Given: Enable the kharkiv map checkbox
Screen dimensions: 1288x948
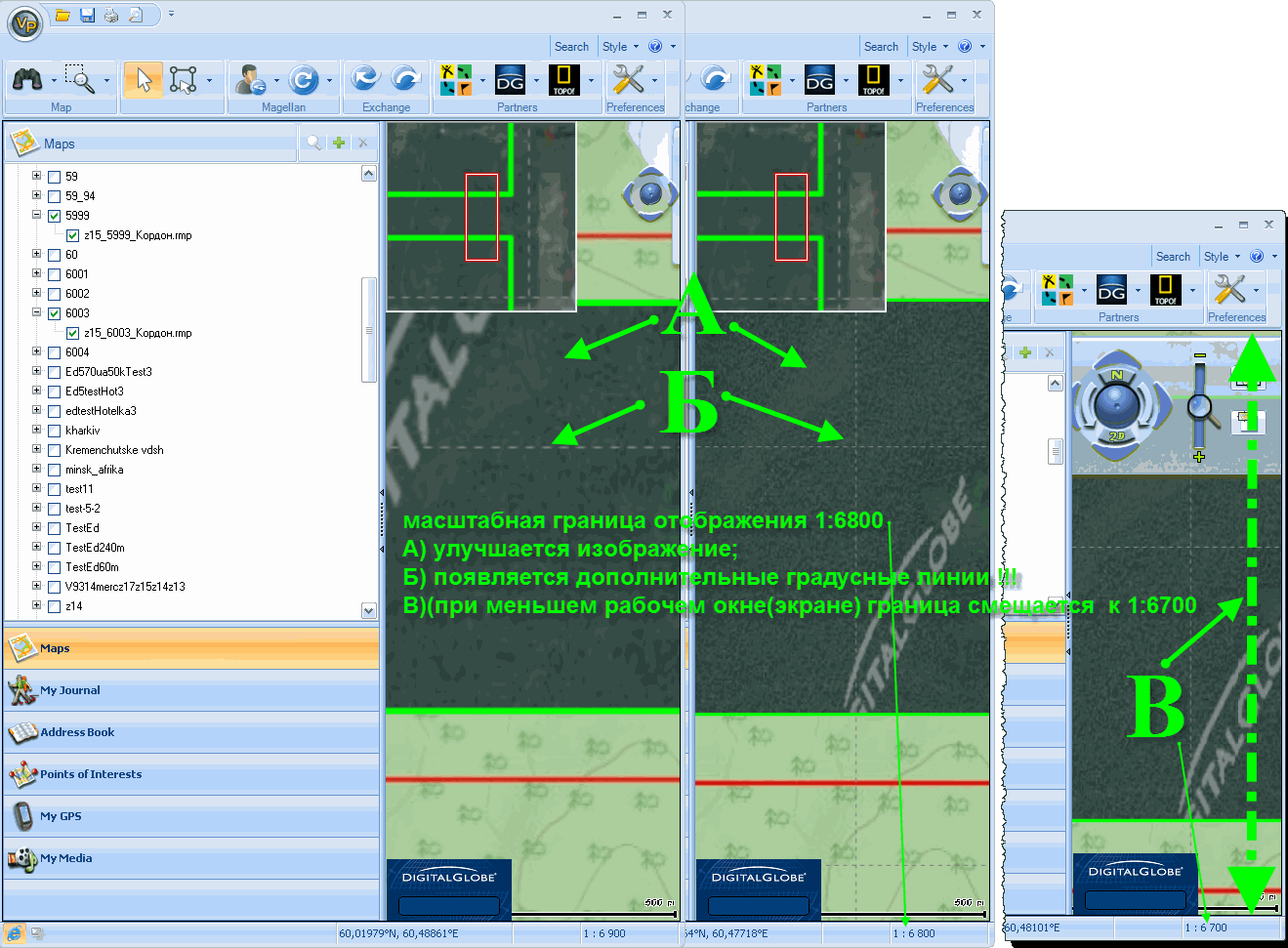Looking at the screenshot, I should tap(55, 431).
